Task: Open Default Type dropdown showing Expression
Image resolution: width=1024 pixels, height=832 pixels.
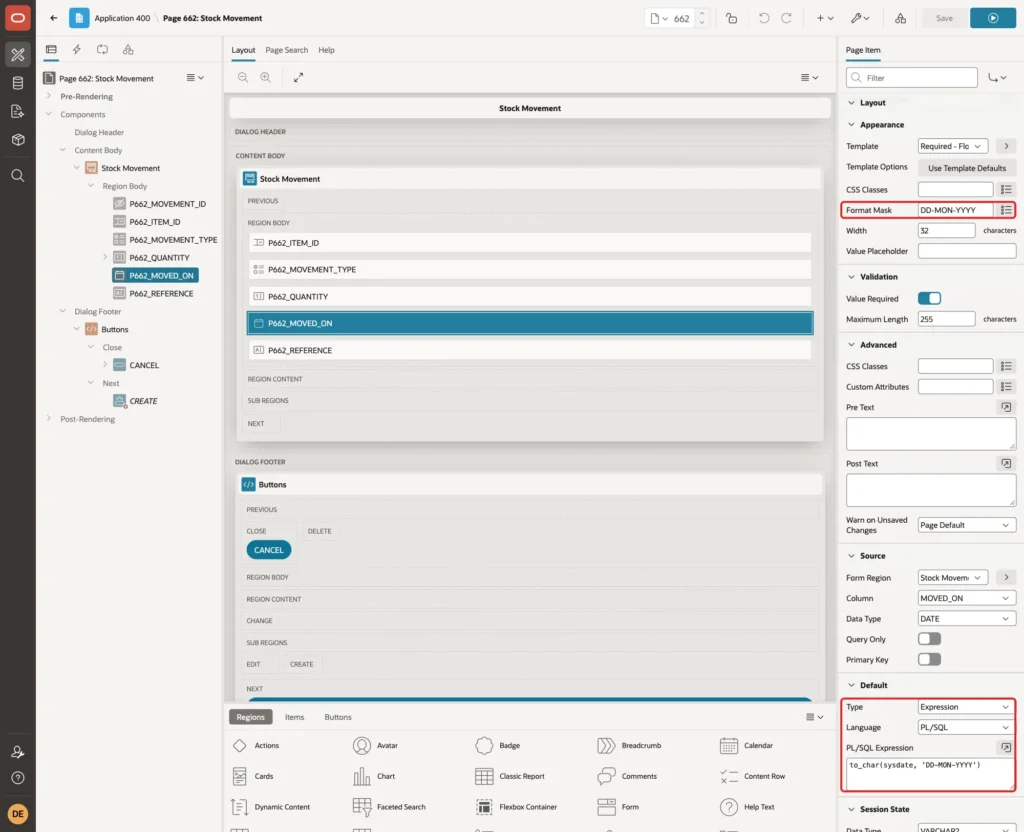Action: coord(967,707)
